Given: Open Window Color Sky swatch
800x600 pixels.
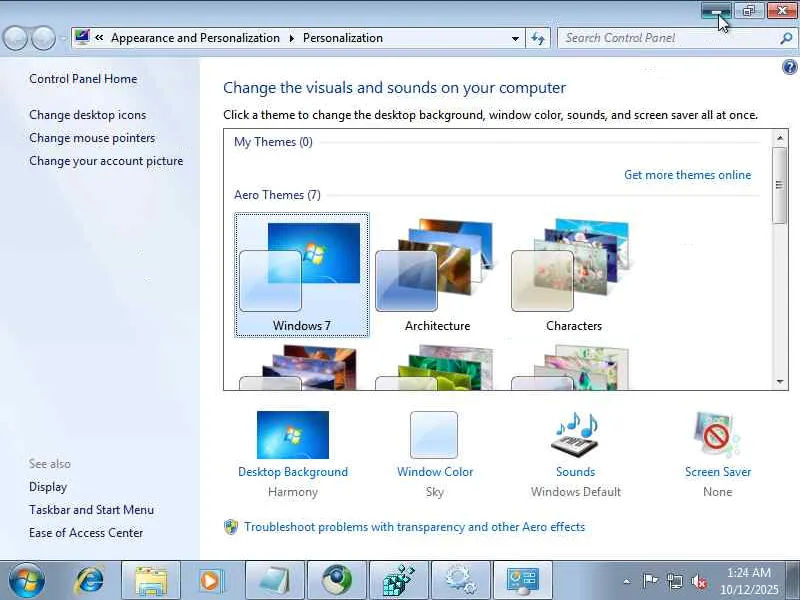Looking at the screenshot, I should pos(434,435).
